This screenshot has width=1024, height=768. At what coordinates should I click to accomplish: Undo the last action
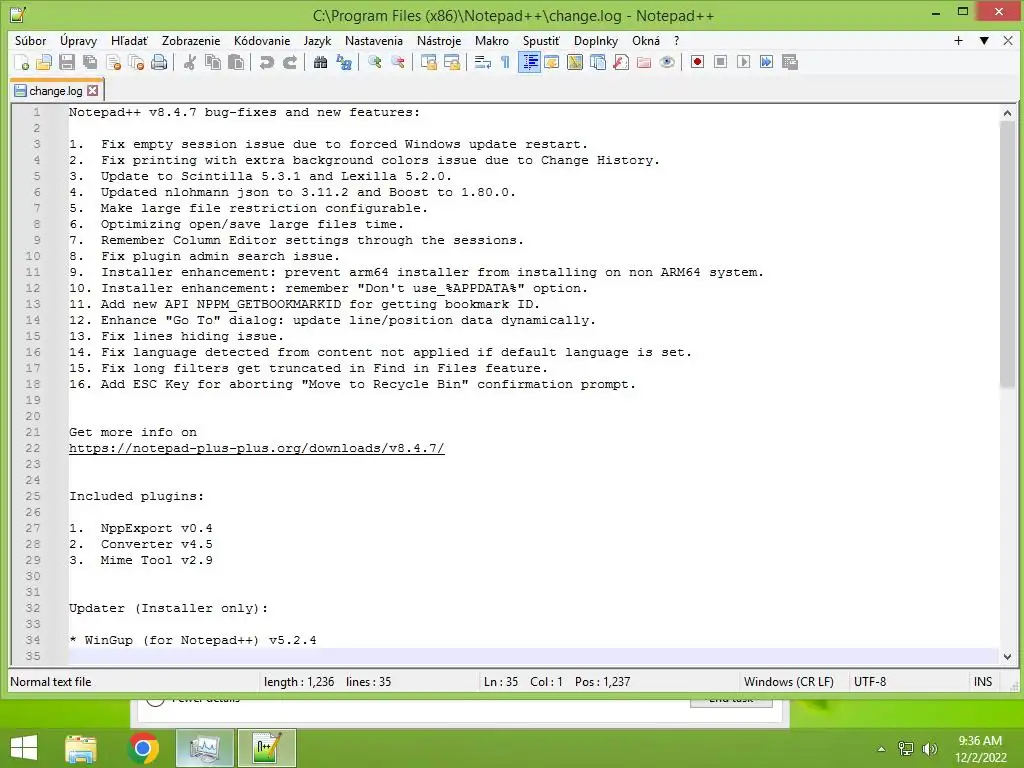click(x=266, y=62)
